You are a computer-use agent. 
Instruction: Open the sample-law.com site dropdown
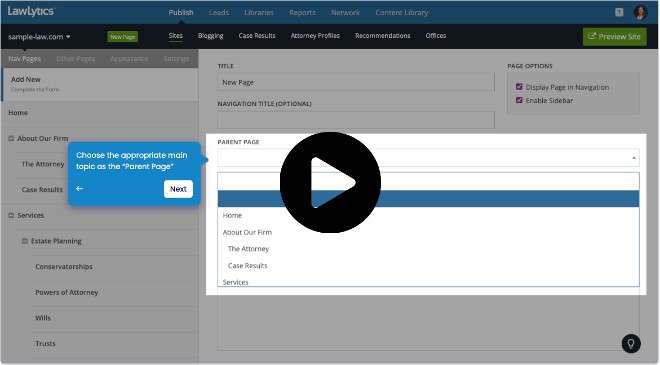point(39,37)
